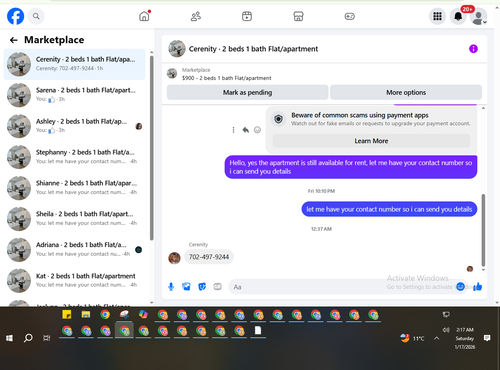Click the conversation list scrollbar
The image size is (500, 370).
152,148
